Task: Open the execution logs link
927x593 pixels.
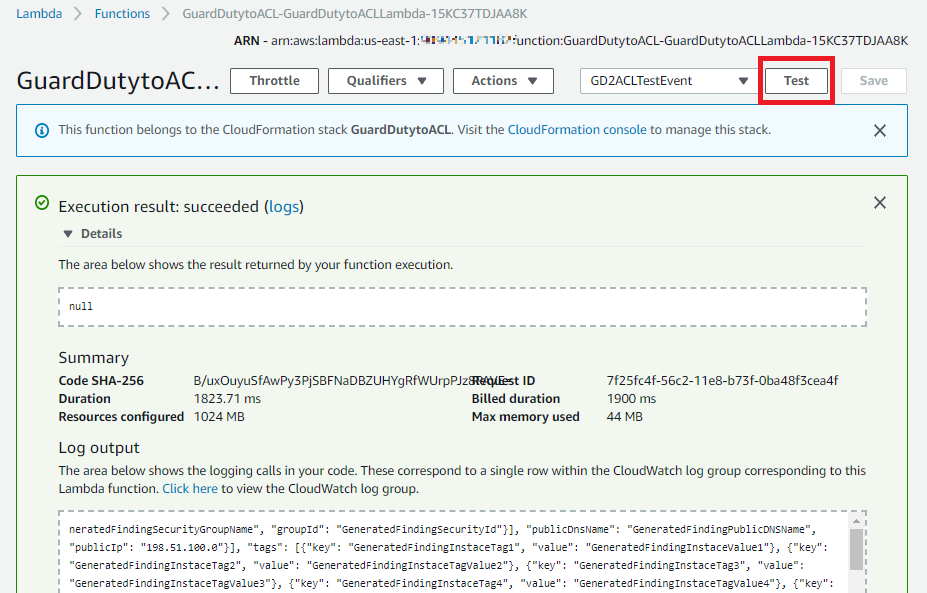Action: click(x=284, y=206)
